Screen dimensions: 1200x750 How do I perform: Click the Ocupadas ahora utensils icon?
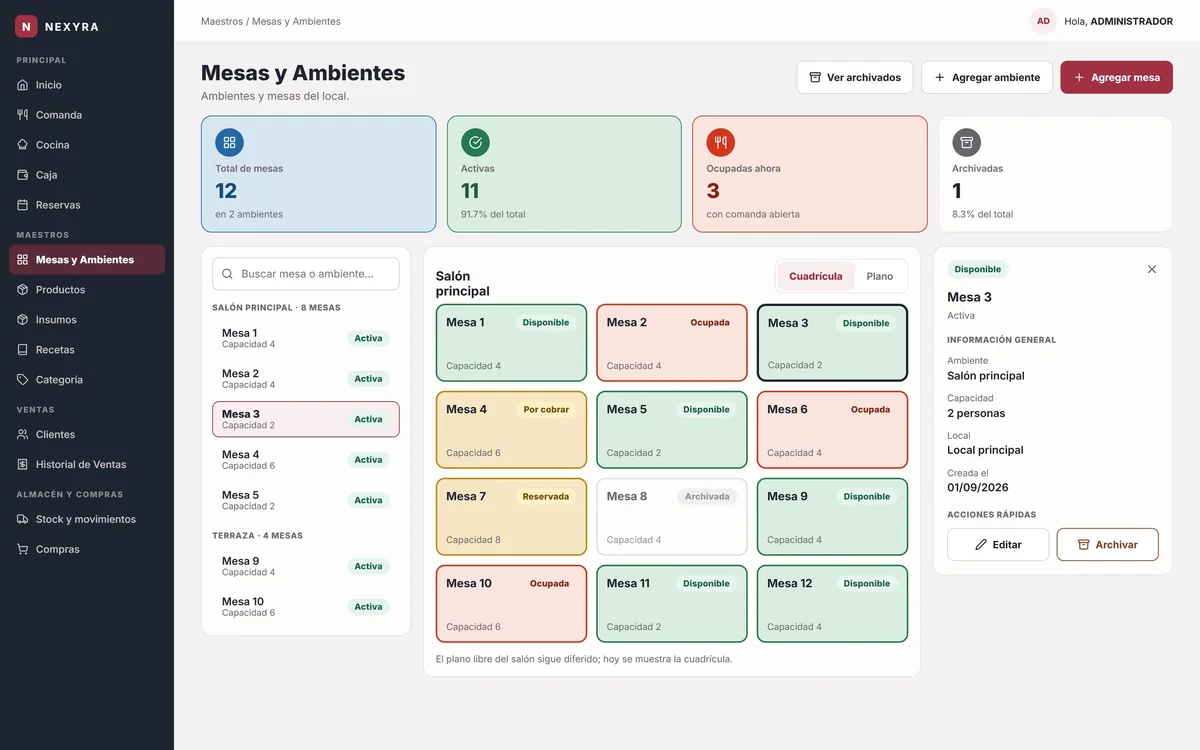tap(721, 142)
